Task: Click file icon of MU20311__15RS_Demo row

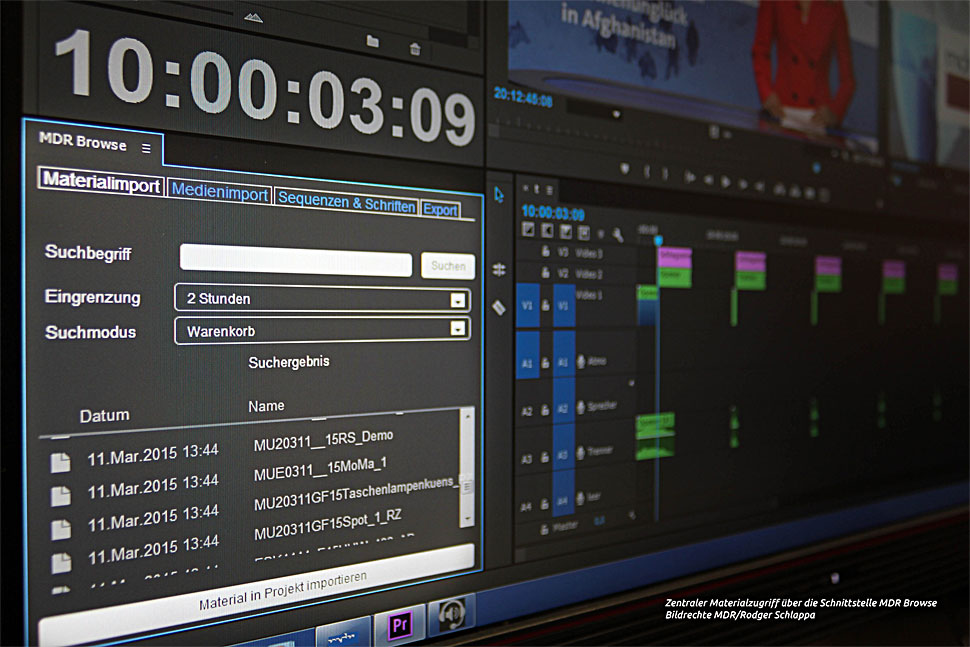Action: [61, 462]
